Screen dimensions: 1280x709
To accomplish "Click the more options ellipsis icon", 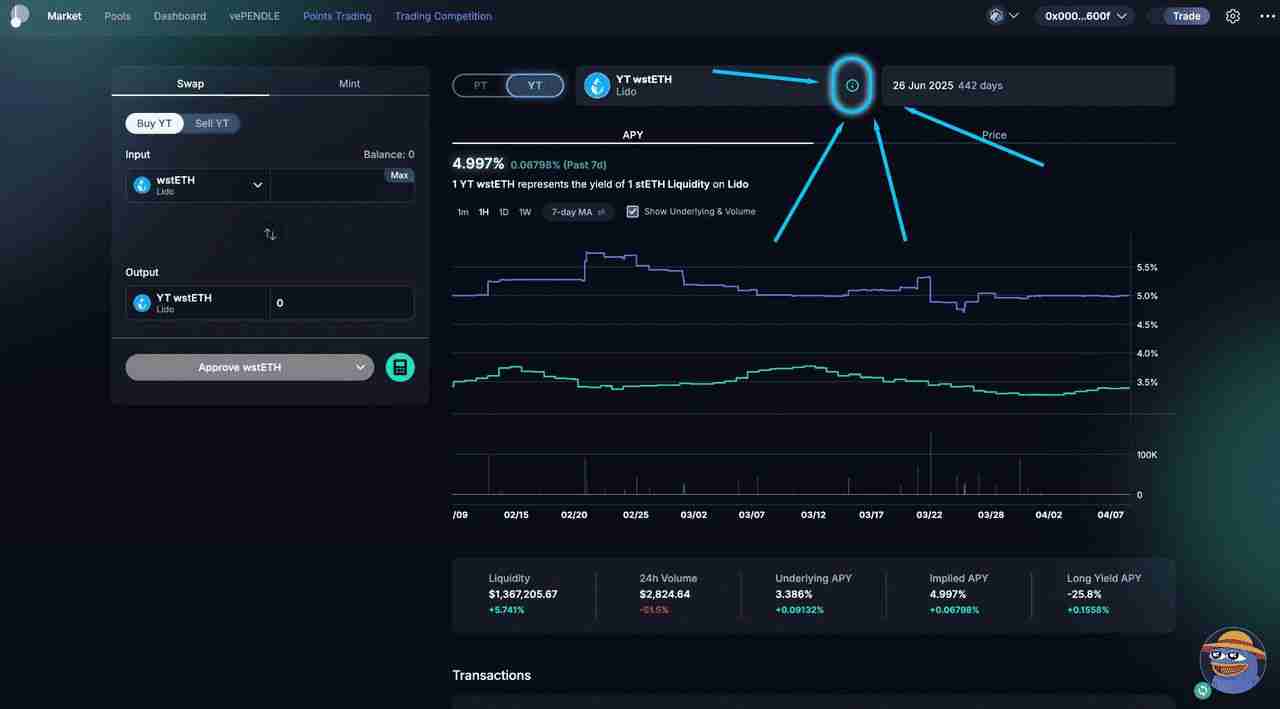I will click(1267, 15).
